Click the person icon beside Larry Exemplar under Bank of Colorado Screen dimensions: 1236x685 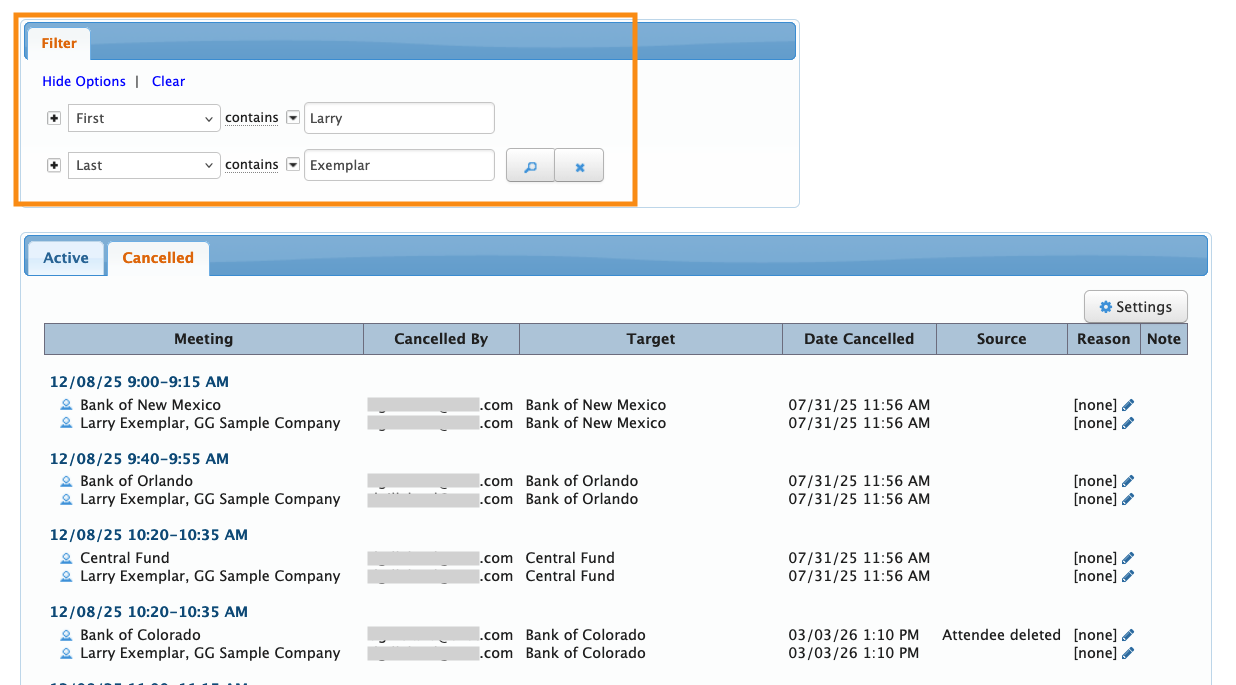tap(66, 653)
